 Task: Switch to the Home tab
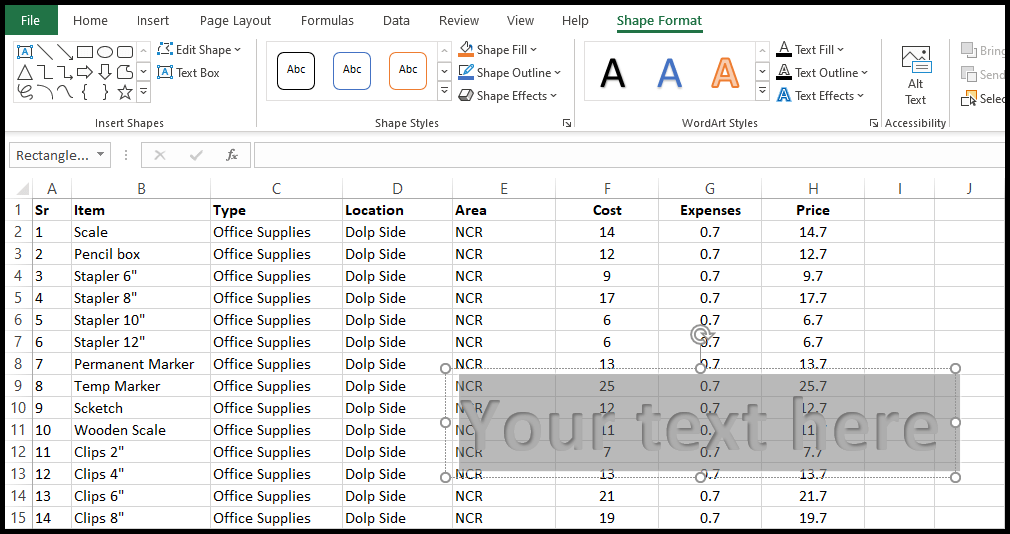(x=90, y=21)
